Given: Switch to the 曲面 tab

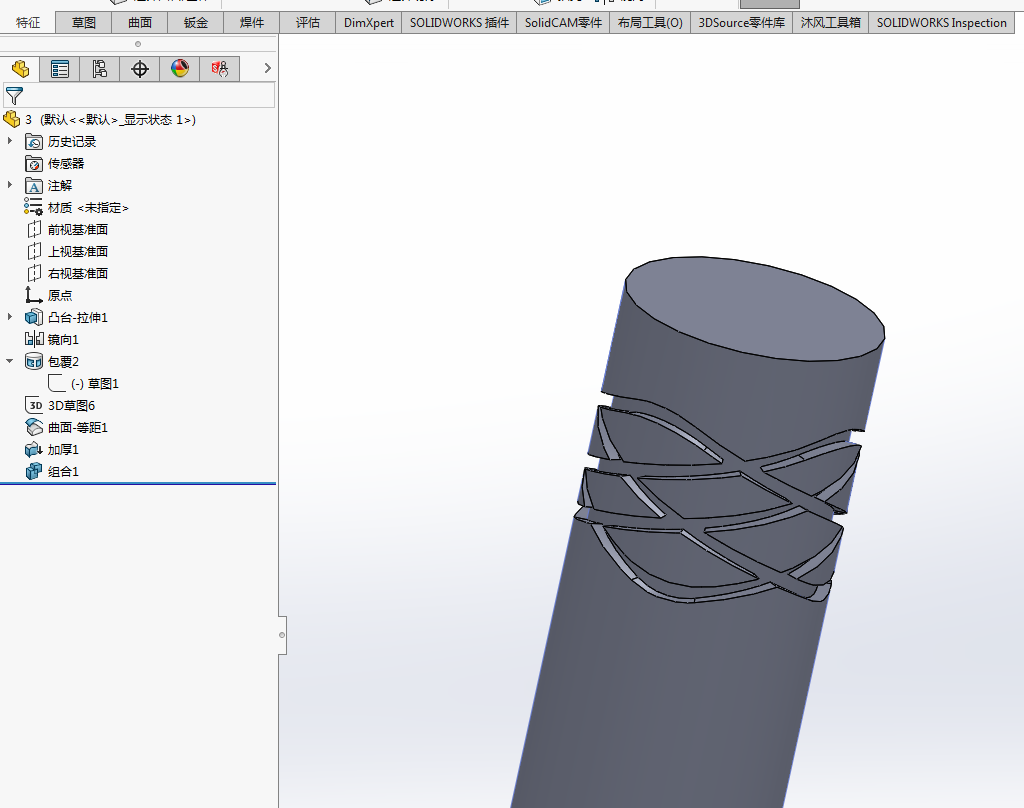Looking at the screenshot, I should pyautogui.click(x=140, y=23).
